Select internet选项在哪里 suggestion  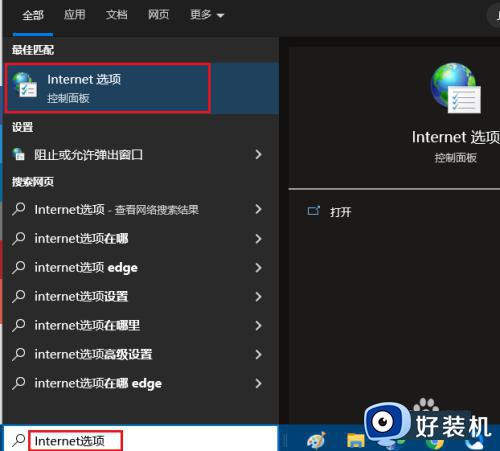click(x=141, y=326)
